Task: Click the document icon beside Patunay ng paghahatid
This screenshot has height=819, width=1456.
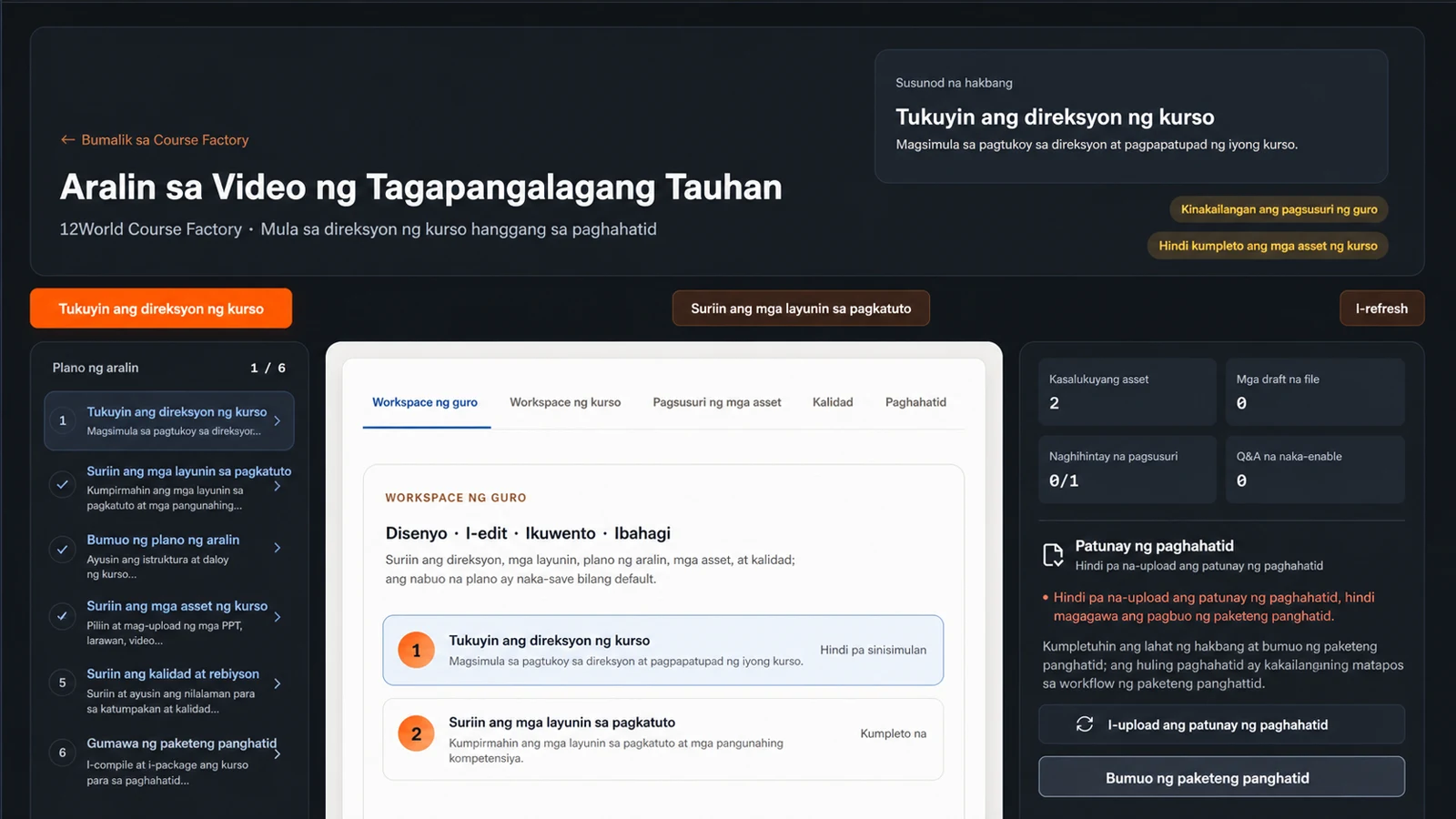Action: (1053, 555)
